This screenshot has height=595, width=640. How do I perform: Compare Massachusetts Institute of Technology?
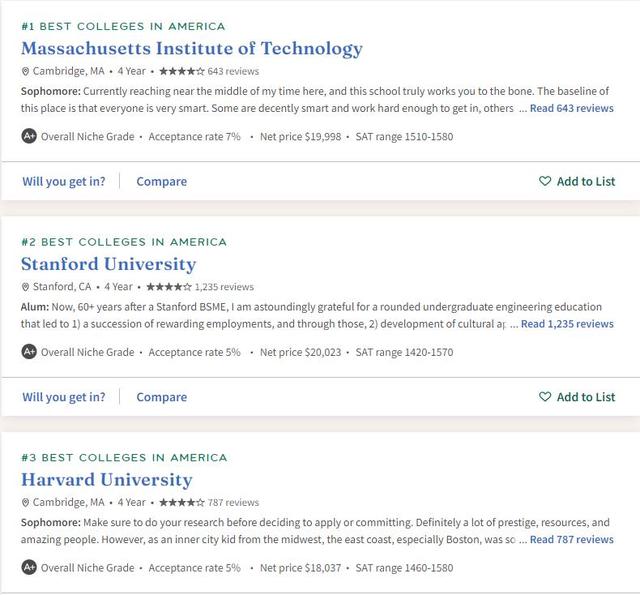[x=161, y=181]
